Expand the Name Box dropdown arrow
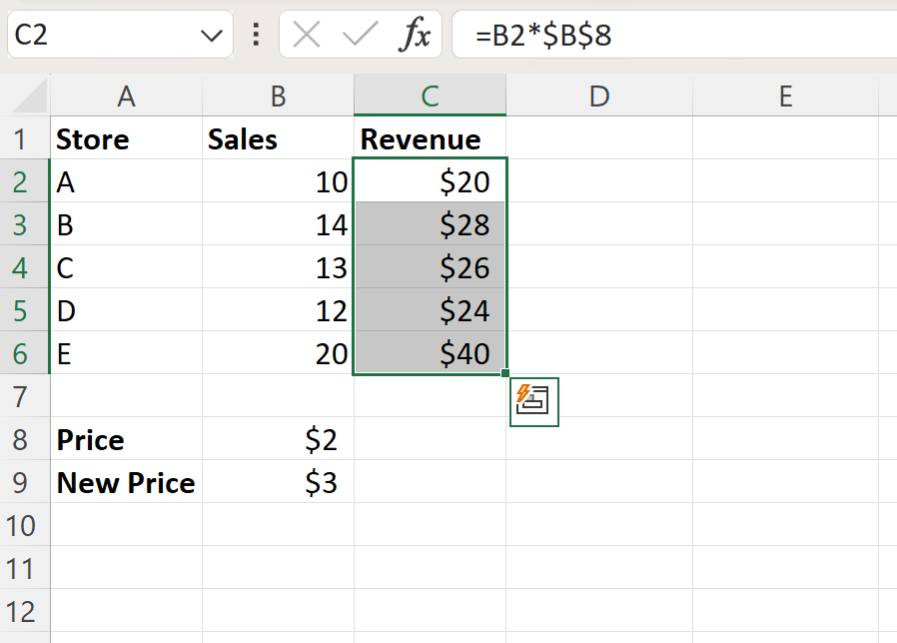Viewport: 897px width, 643px height. tap(212, 36)
